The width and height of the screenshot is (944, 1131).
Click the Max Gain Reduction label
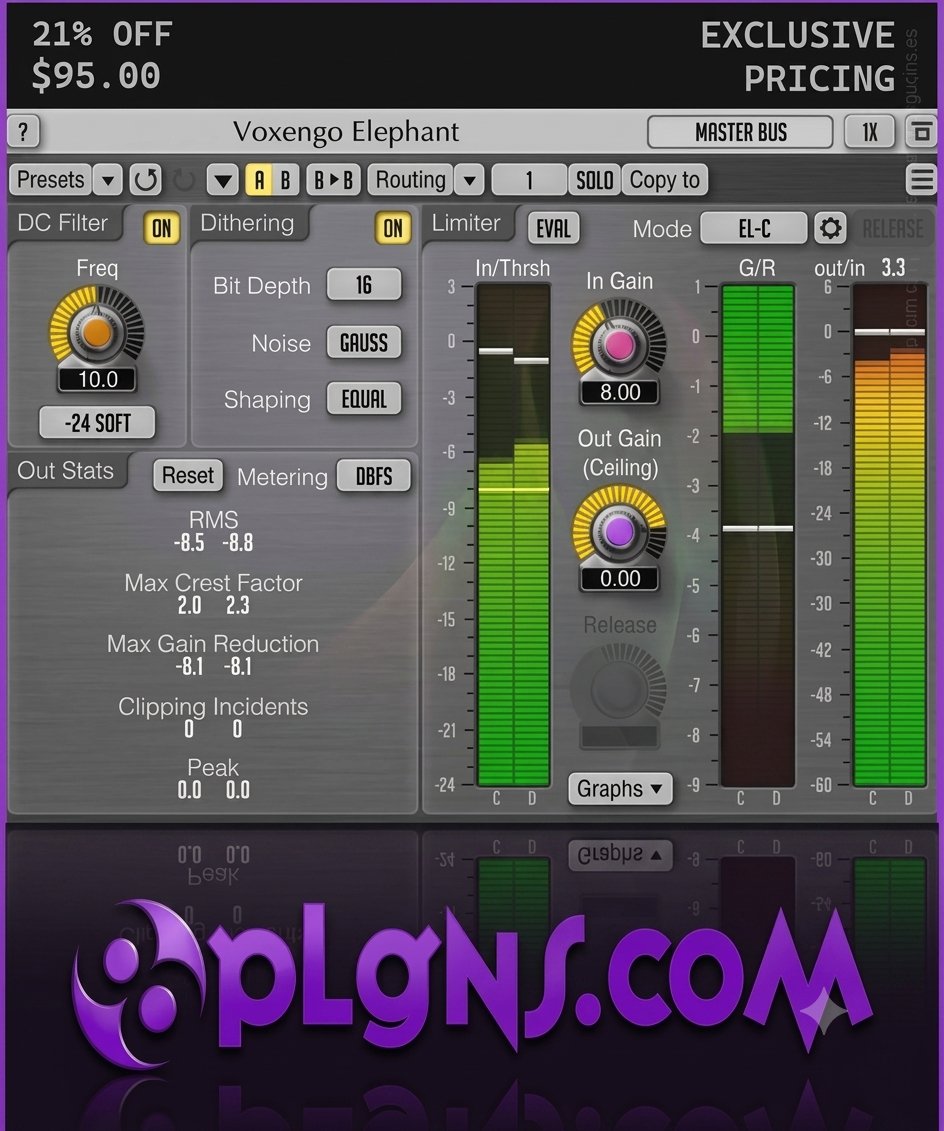click(x=213, y=643)
